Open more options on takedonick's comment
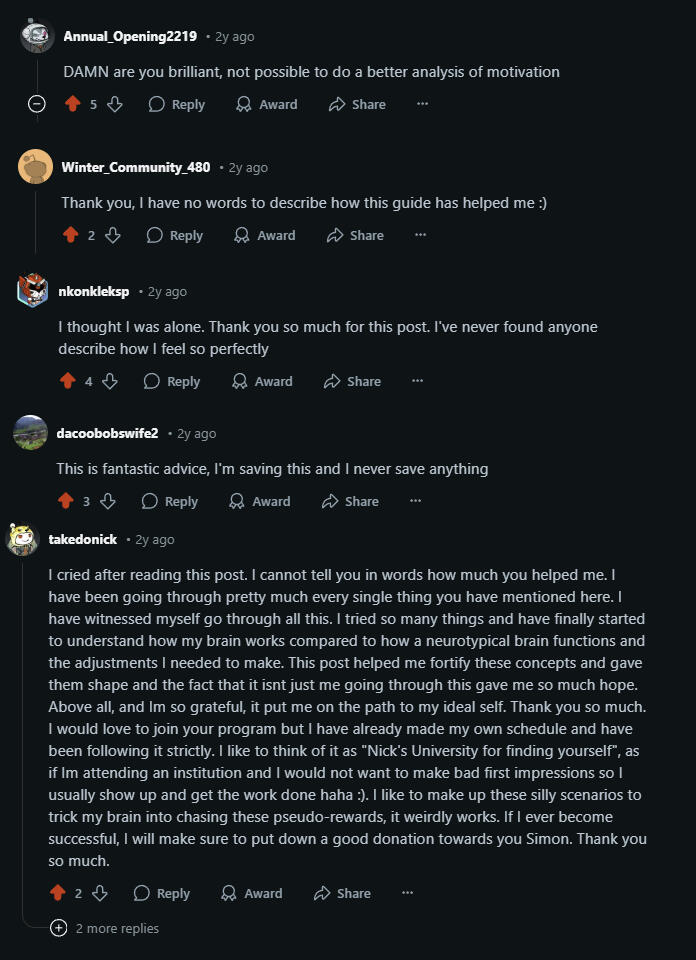696x960 pixels. click(407, 893)
